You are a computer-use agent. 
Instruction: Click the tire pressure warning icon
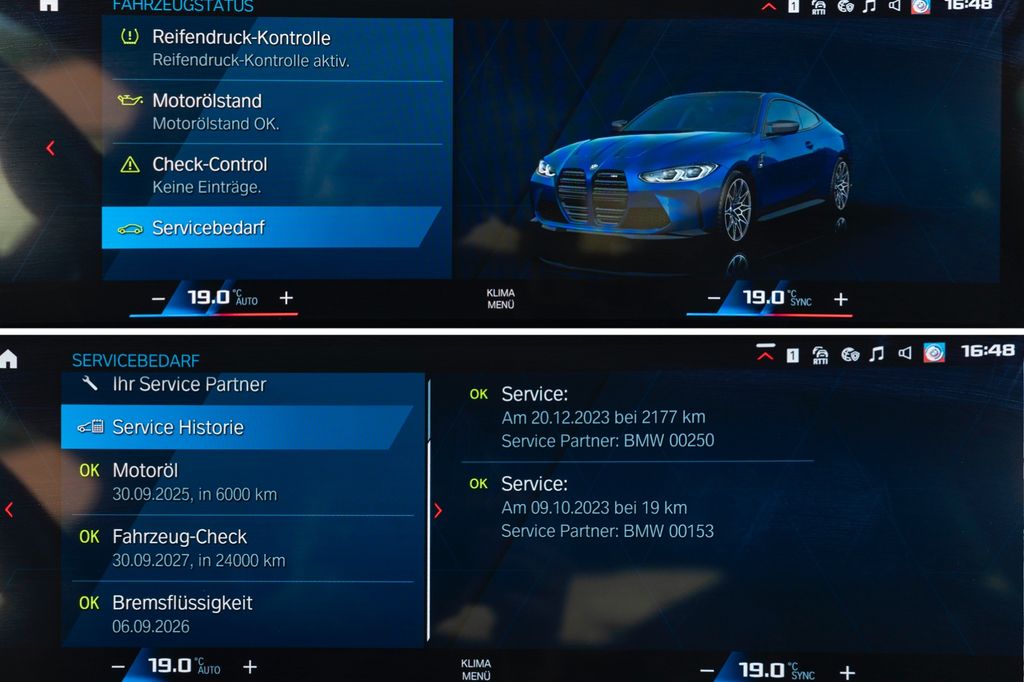point(129,38)
